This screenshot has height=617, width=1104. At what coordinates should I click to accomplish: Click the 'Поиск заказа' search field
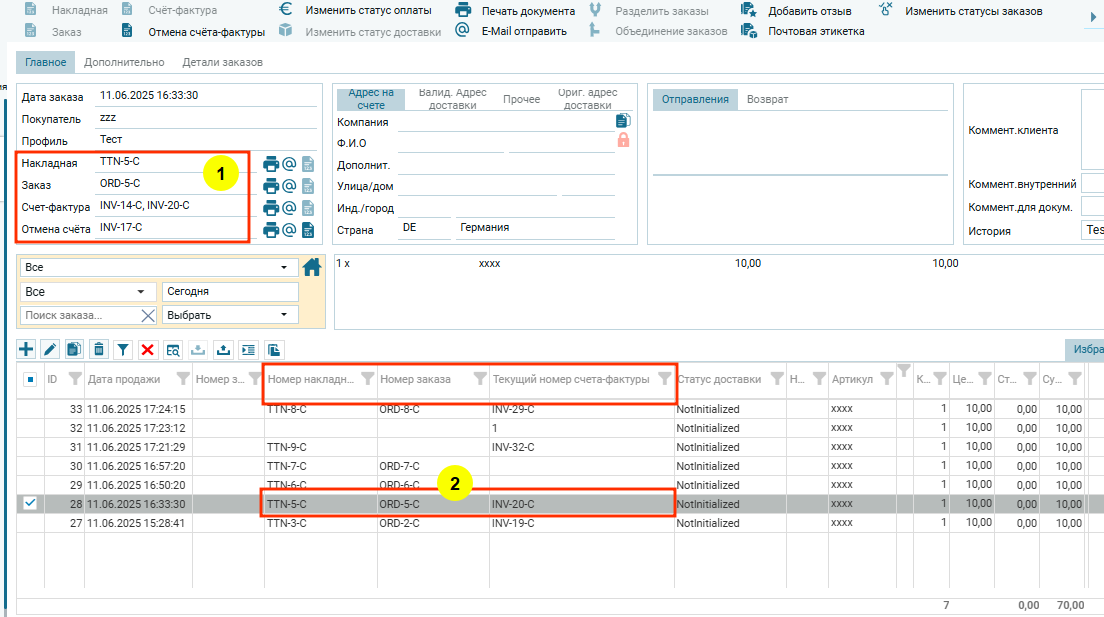click(x=80, y=315)
